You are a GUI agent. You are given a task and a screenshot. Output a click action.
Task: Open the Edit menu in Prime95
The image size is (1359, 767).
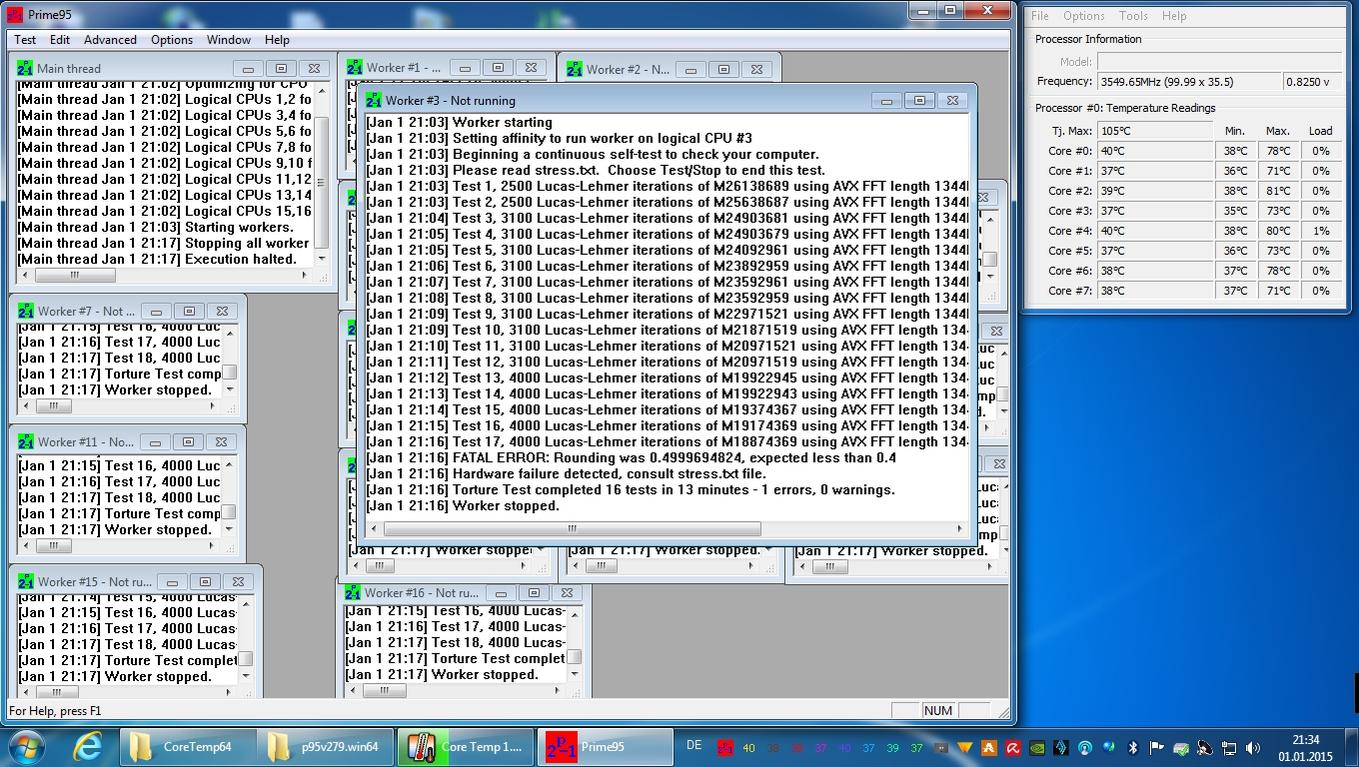tap(60, 40)
